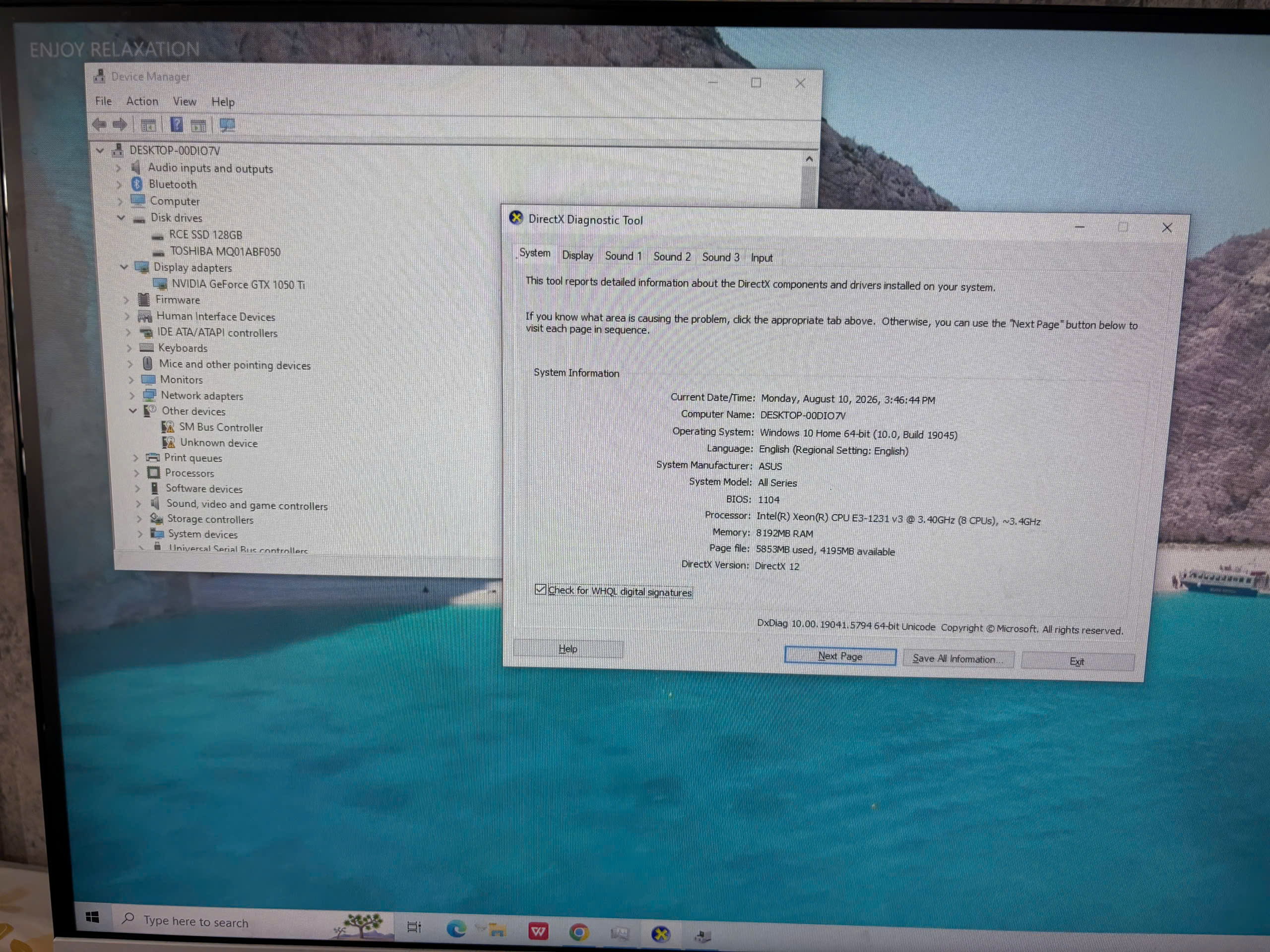This screenshot has height=952, width=1270.
Task: Toggle Check for WHQL digital signatures checkbox
Action: point(540,590)
